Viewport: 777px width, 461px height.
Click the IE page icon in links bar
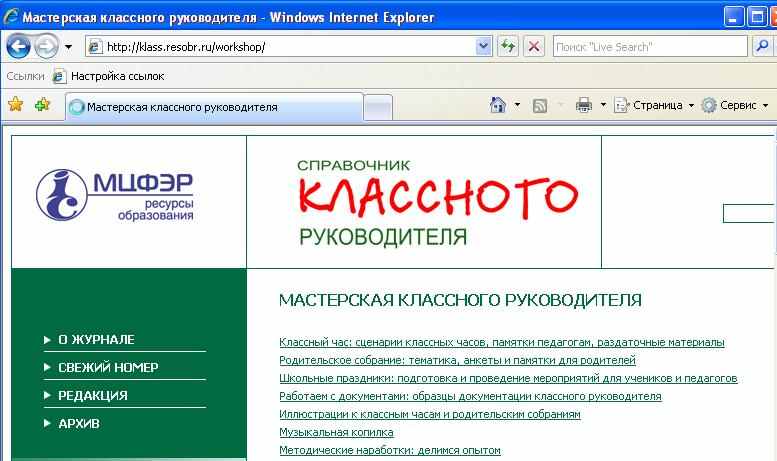coord(59,76)
